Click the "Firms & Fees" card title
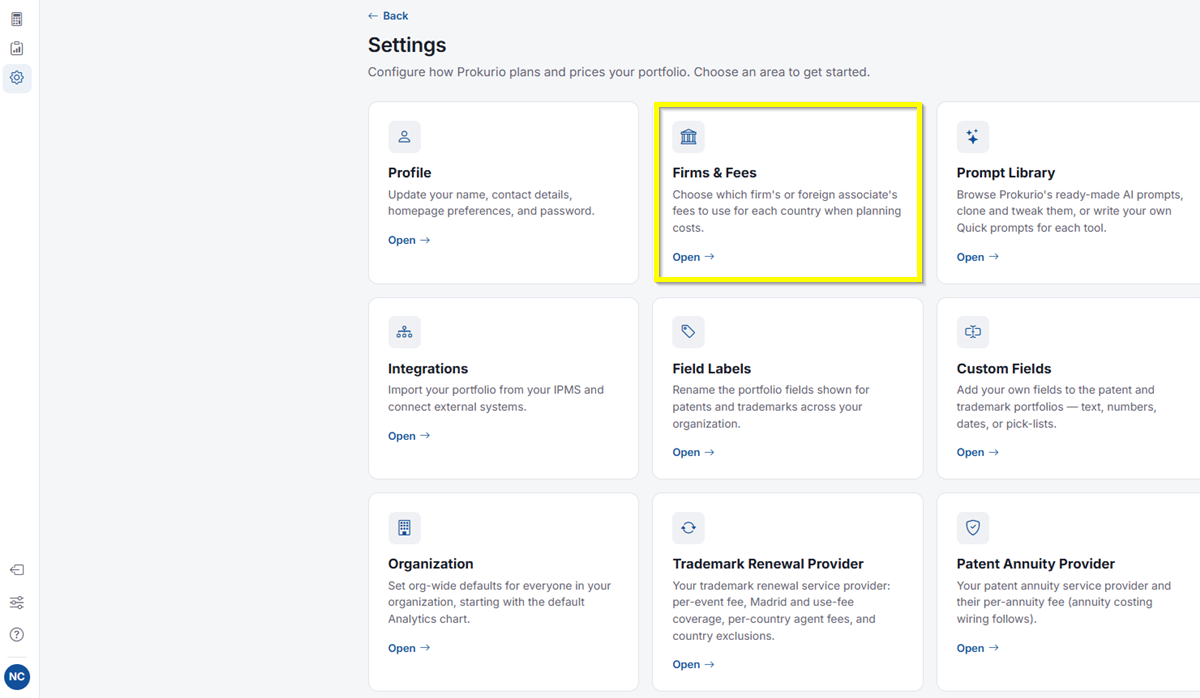Image resolution: width=1200 pixels, height=698 pixels. [x=714, y=173]
